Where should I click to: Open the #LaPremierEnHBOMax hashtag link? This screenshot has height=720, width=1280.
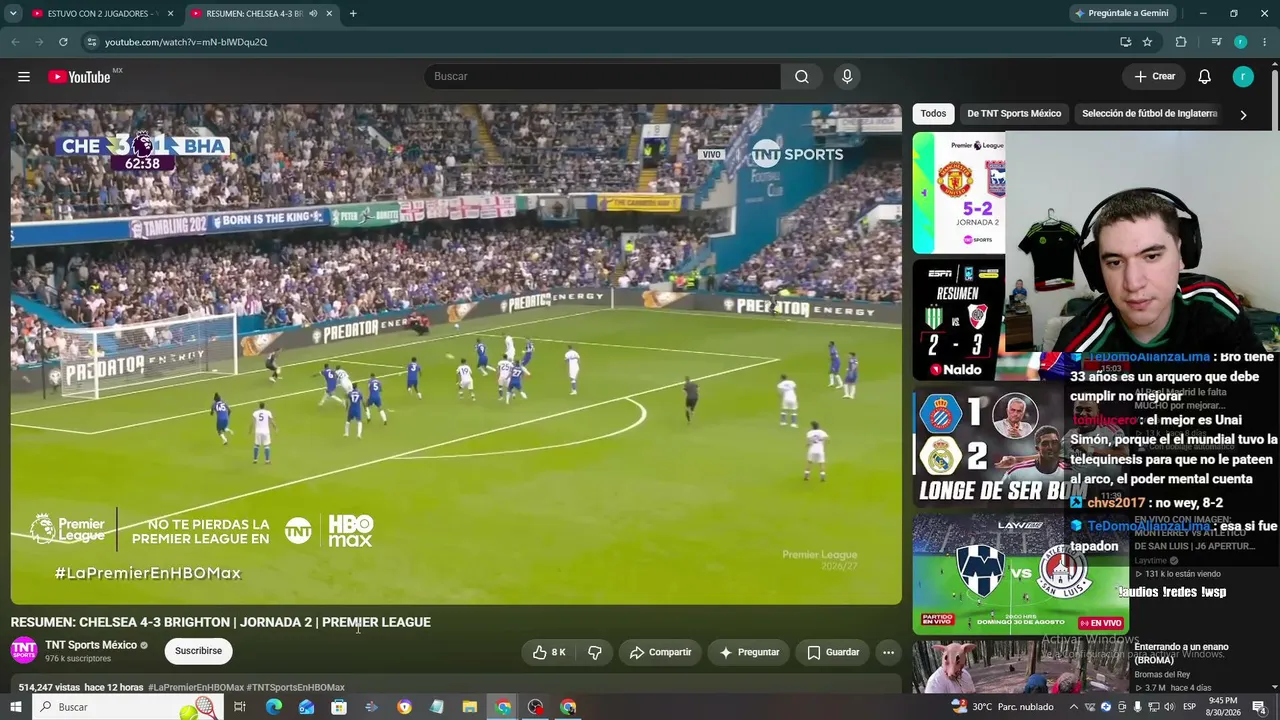196,688
